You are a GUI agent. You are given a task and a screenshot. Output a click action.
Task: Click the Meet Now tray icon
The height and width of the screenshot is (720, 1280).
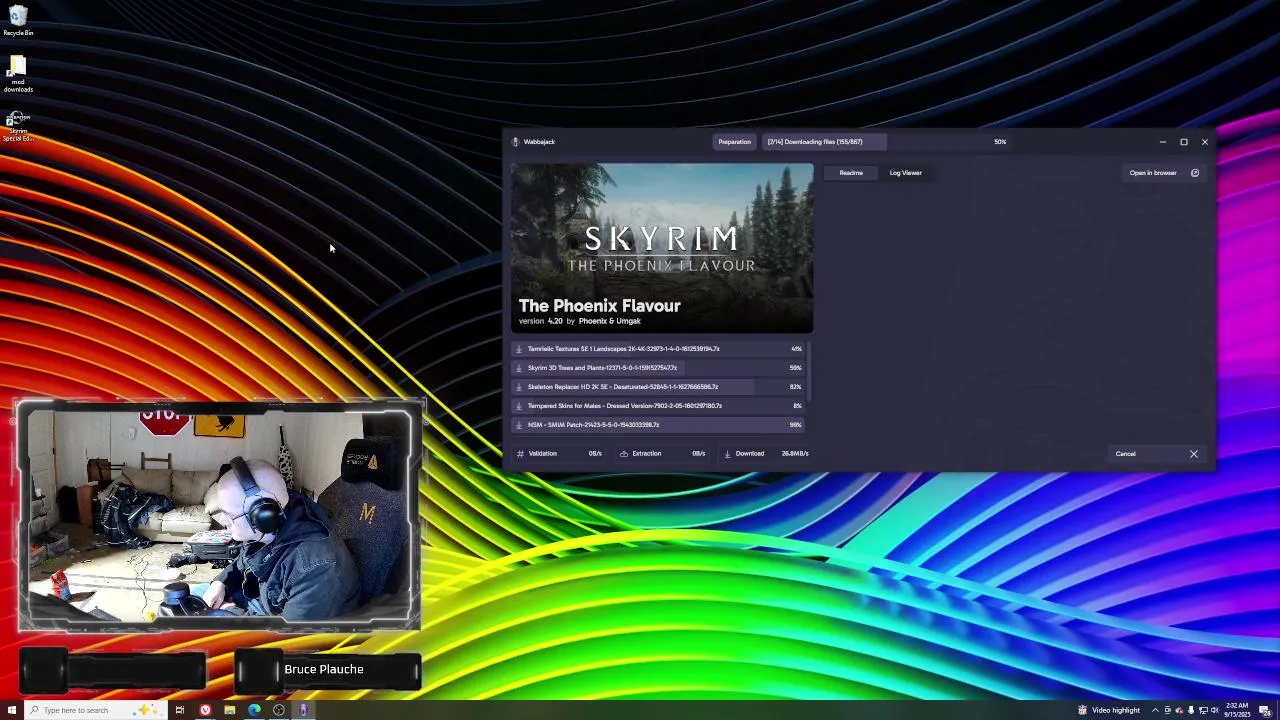pyautogui.click(x=1168, y=710)
